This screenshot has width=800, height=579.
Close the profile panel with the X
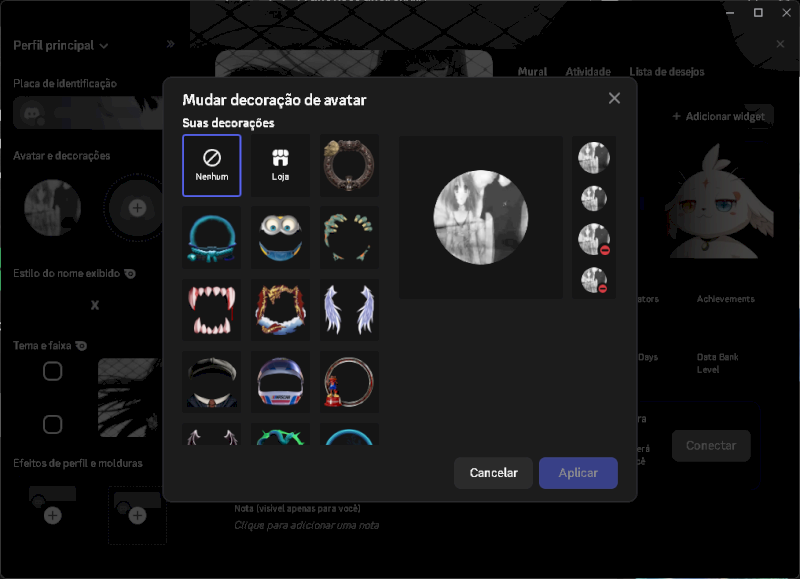(780, 44)
